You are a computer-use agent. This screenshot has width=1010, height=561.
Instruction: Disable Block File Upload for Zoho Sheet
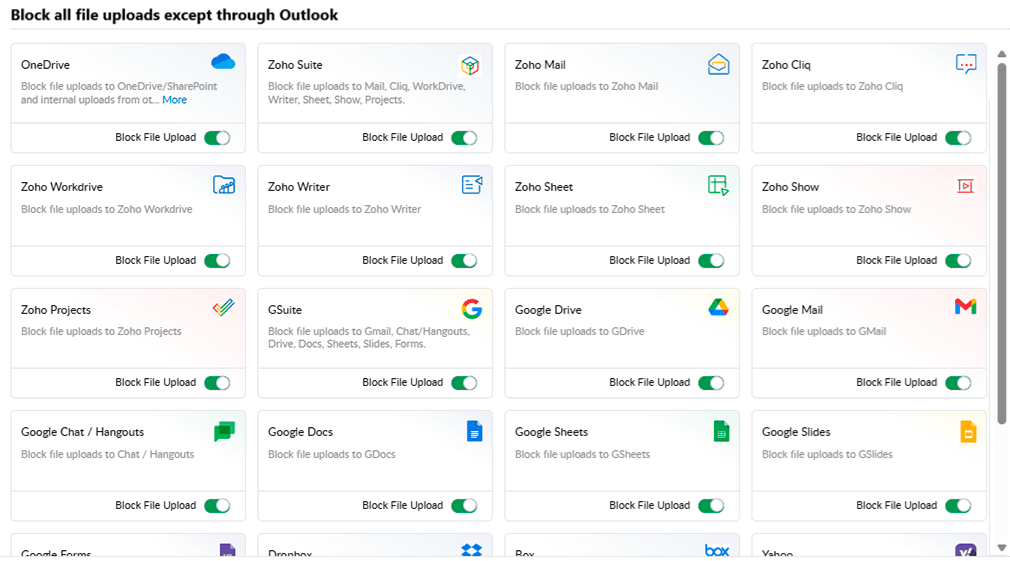tap(711, 261)
